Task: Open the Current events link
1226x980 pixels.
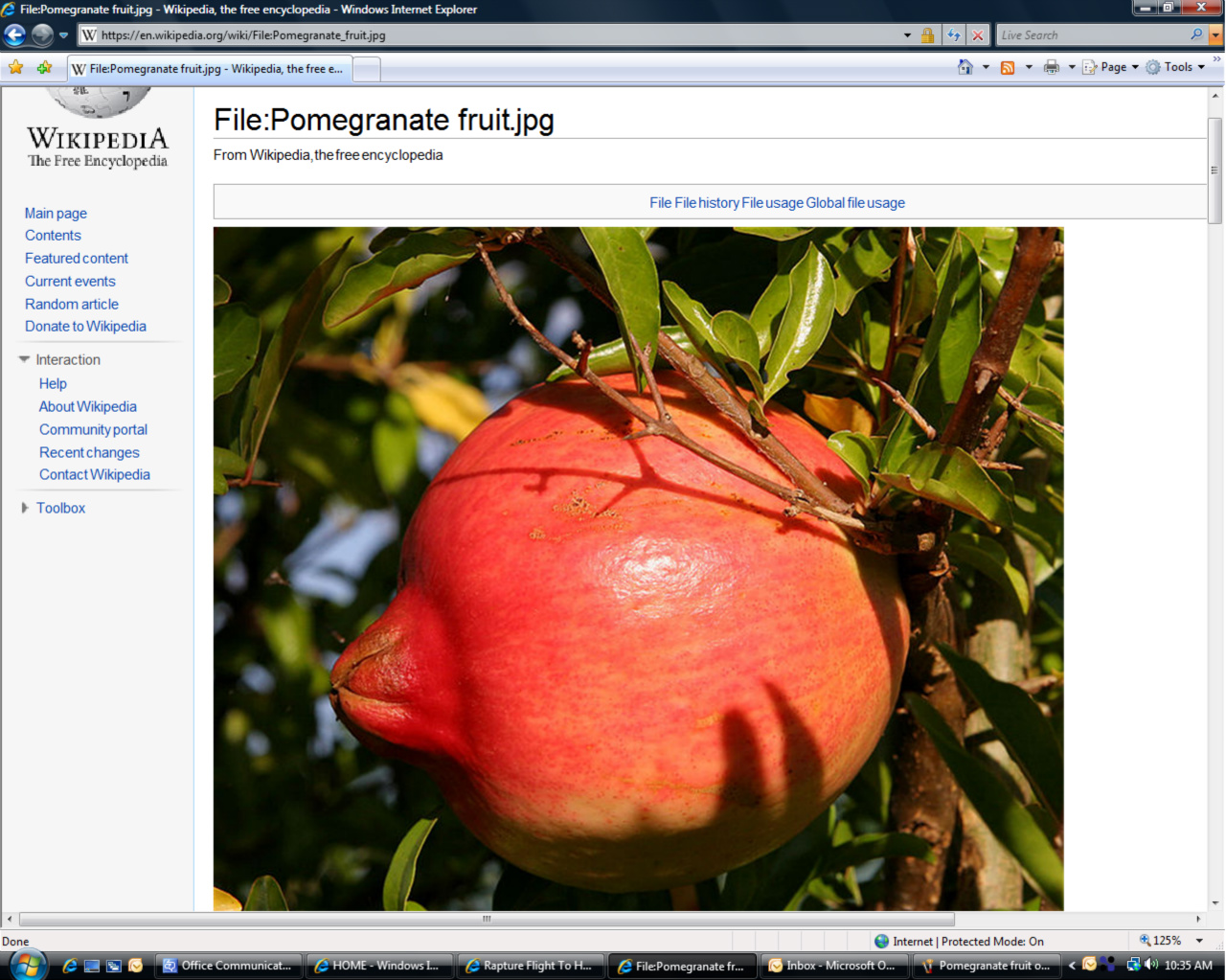Action: [x=70, y=282]
